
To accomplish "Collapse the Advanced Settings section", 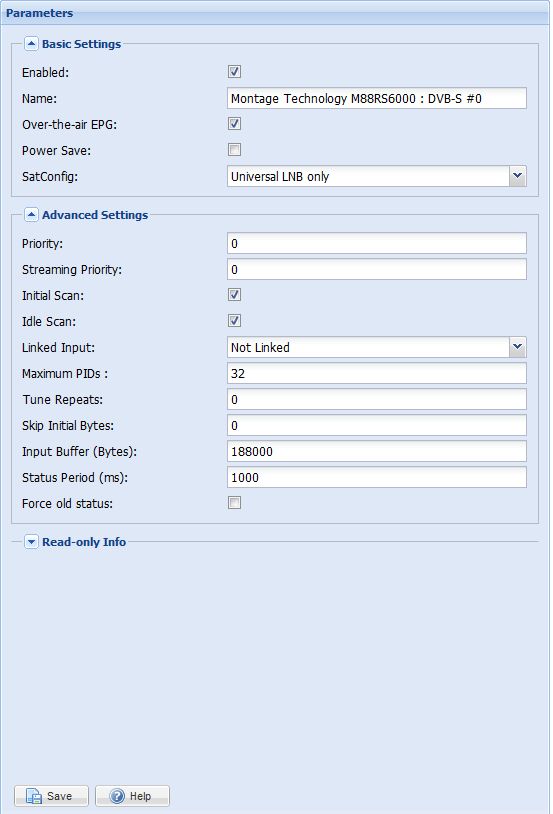I will coord(31,214).
